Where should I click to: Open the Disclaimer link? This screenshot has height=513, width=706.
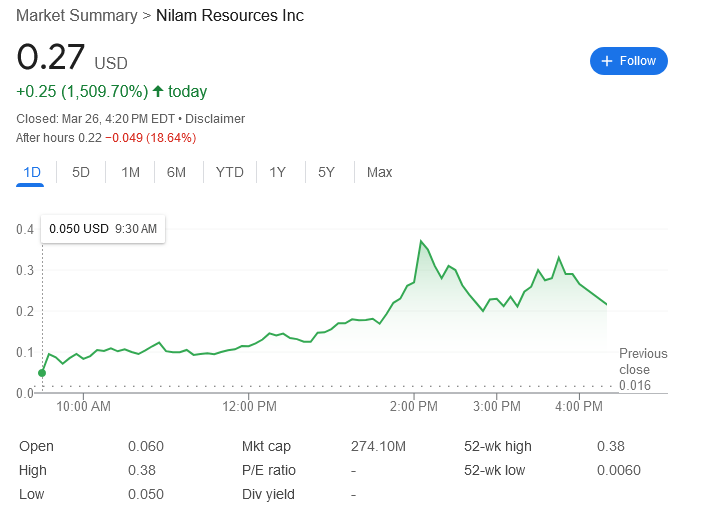tap(215, 118)
